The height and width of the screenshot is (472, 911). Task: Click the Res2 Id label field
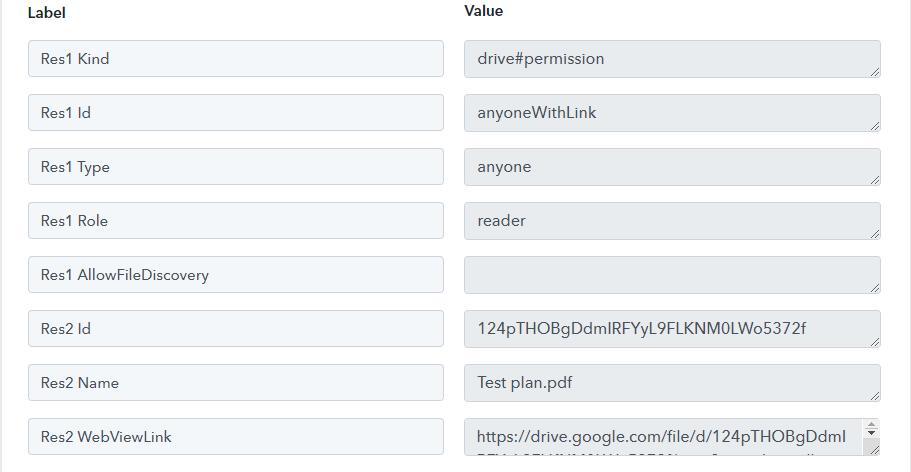tap(236, 329)
